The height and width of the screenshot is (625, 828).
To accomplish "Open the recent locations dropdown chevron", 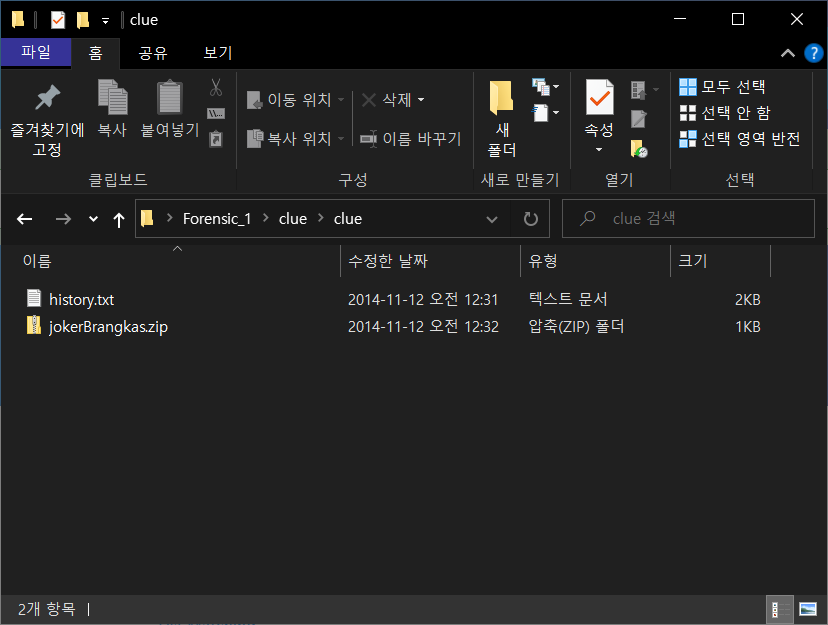I will 93,219.
